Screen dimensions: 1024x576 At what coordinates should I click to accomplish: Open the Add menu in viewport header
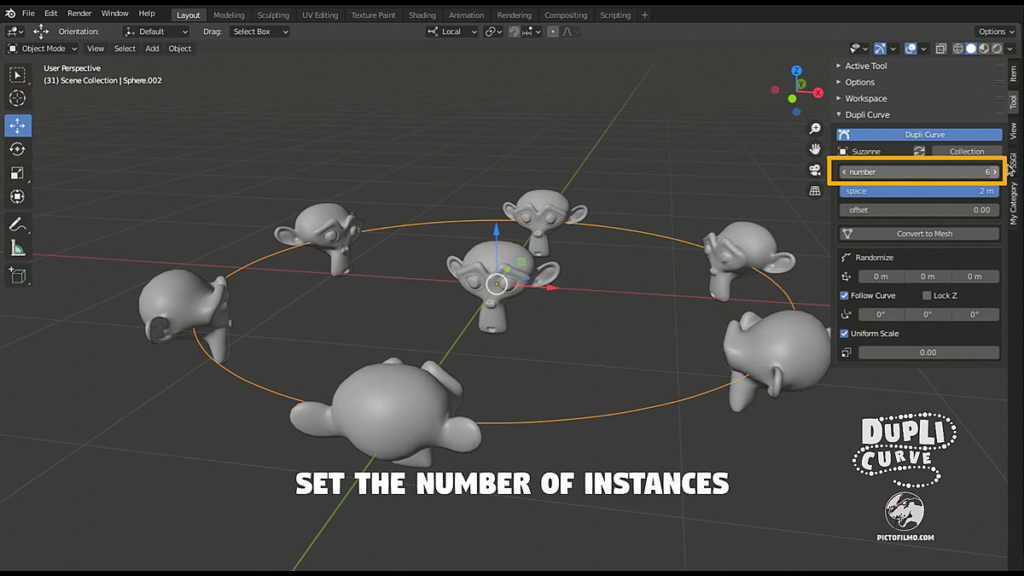(x=152, y=48)
